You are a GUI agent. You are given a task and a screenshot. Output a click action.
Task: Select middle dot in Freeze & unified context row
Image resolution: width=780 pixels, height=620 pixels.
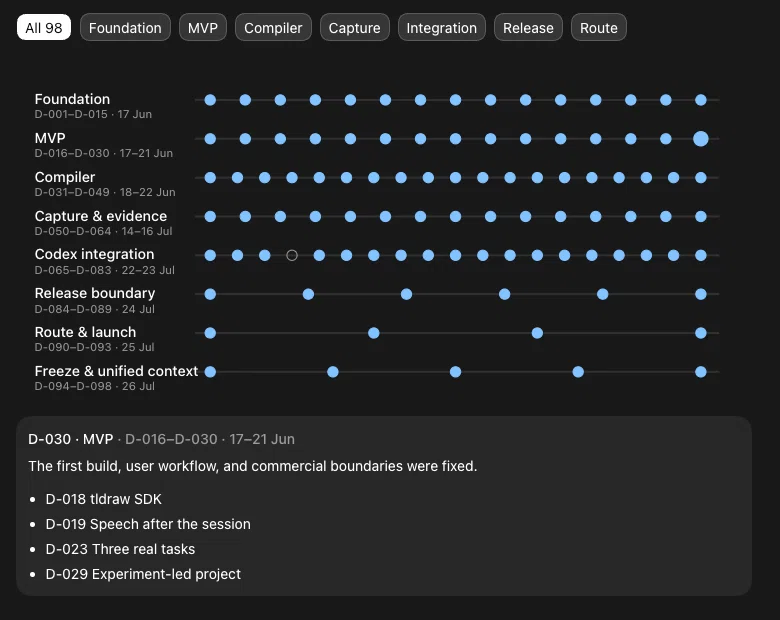tap(455, 372)
